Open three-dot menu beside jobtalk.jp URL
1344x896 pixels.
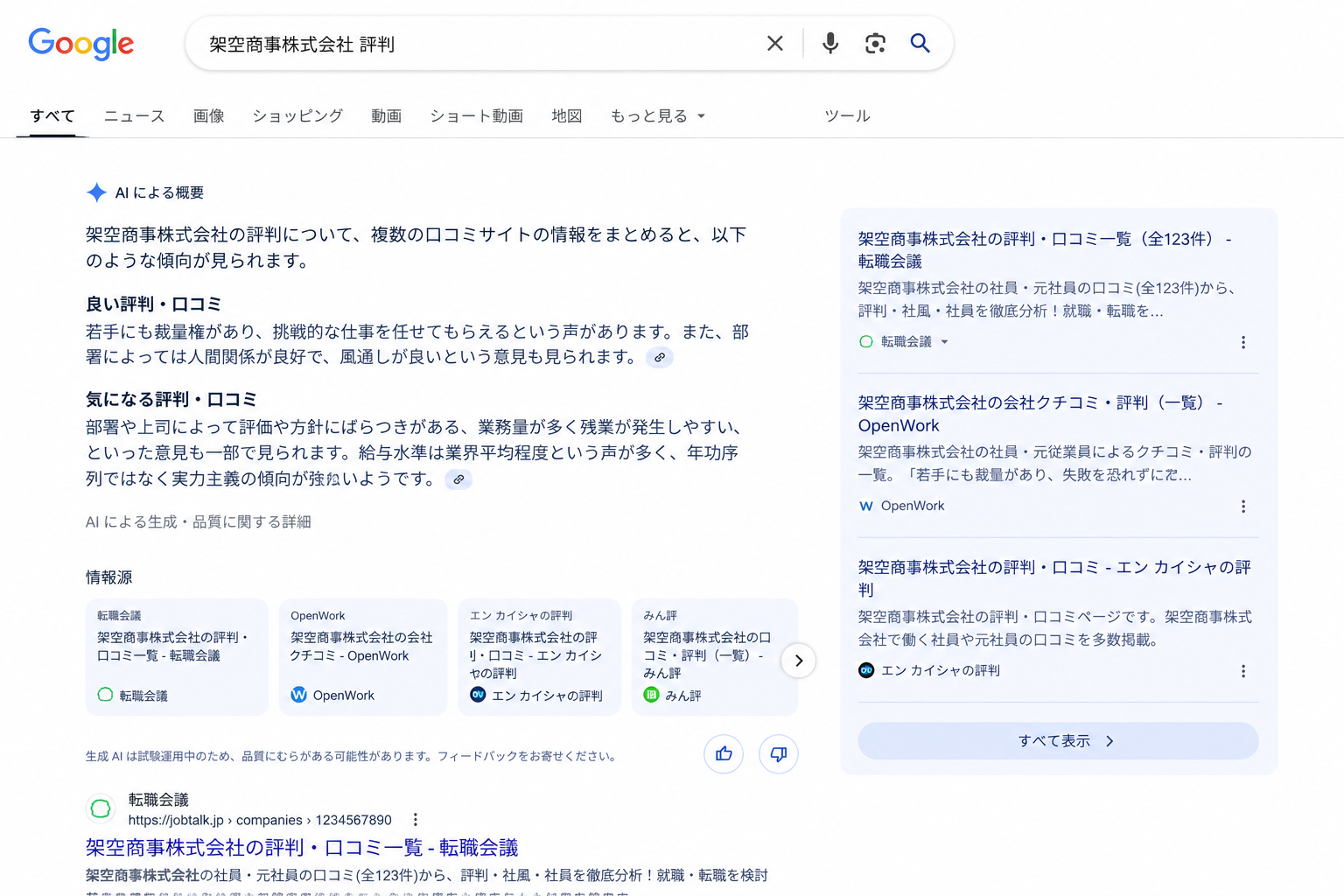416,820
